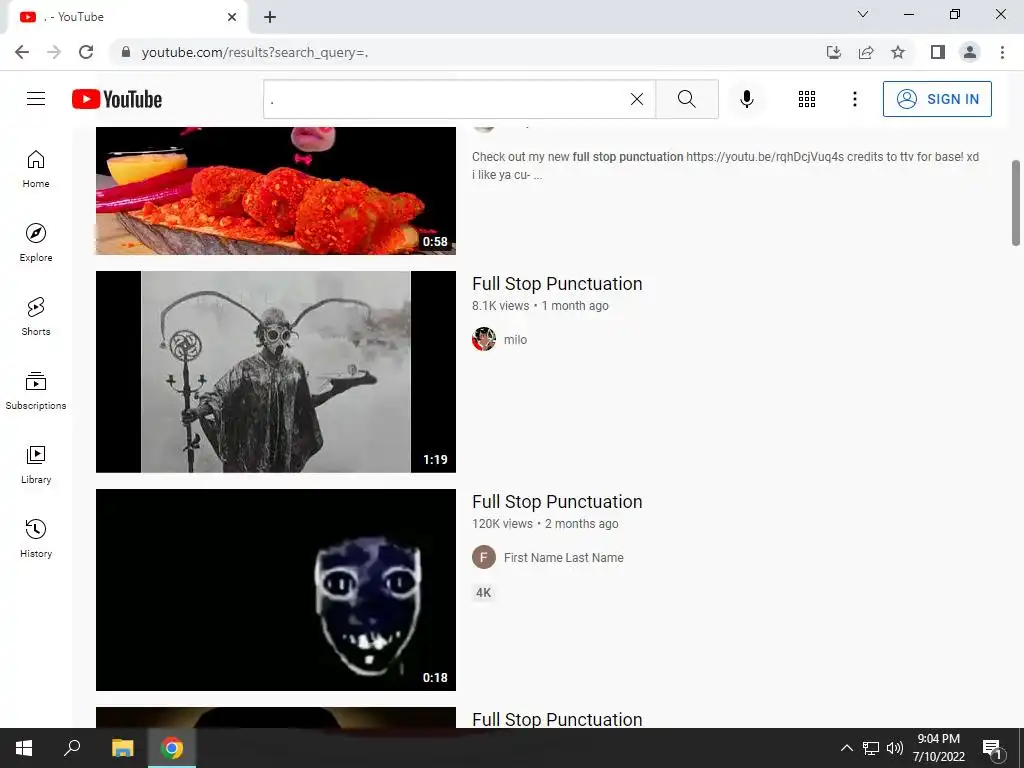Go back in browser history

click(22, 52)
